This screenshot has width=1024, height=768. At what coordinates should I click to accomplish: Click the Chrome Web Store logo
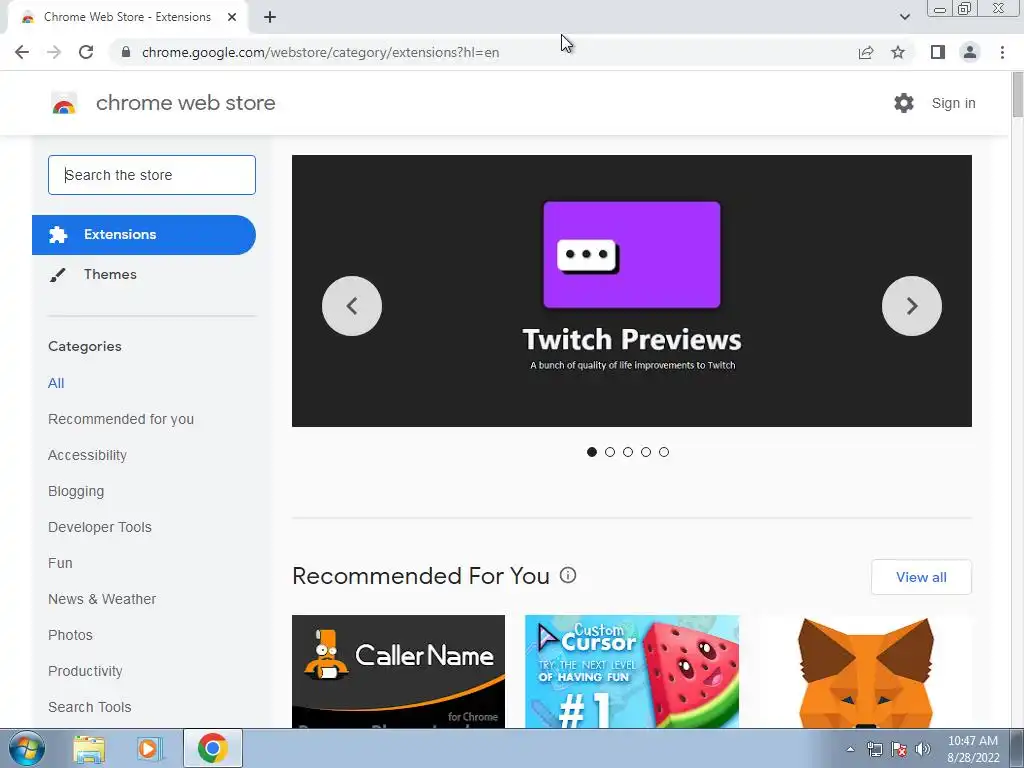[x=64, y=103]
